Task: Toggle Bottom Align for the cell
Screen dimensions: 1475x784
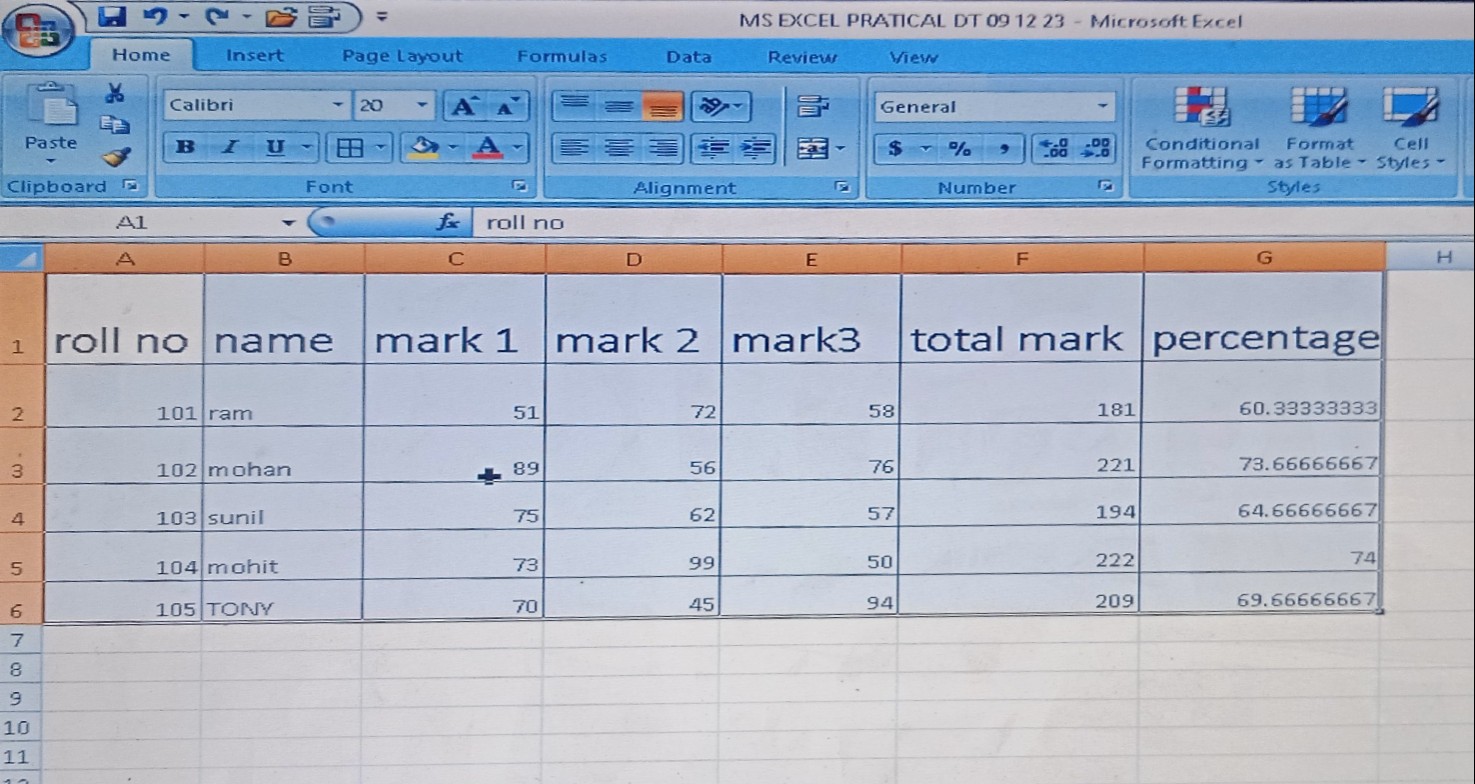Action: coord(661,106)
